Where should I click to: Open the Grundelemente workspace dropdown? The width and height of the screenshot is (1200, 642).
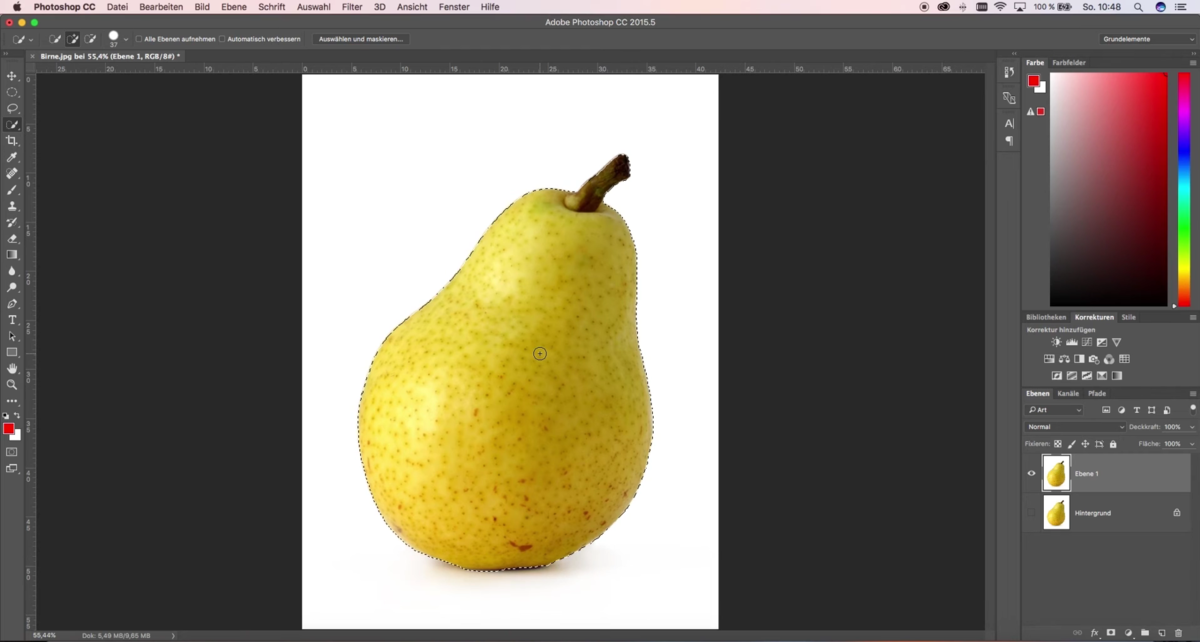(1148, 39)
